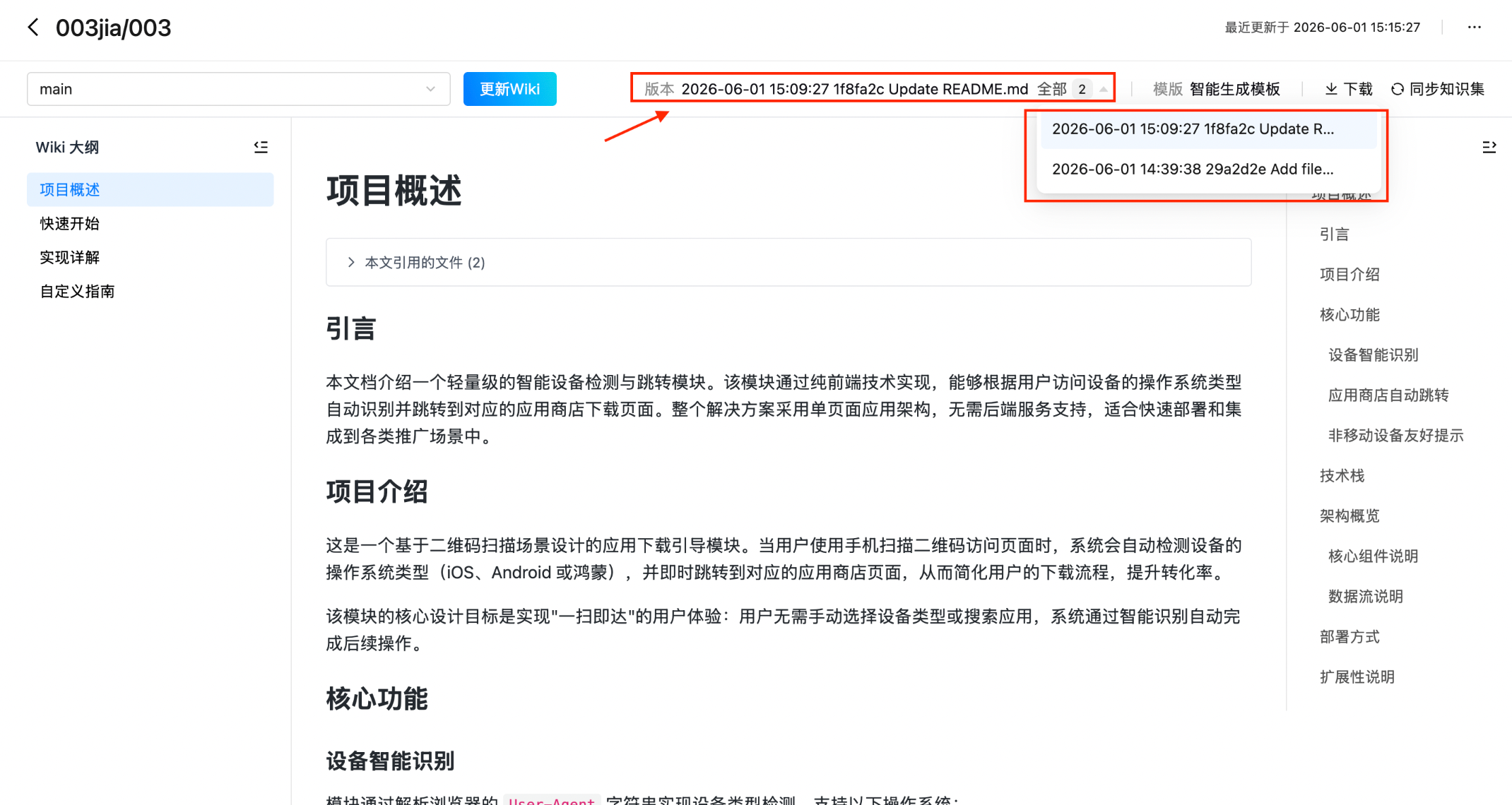Jump to 扩展性说明 in contents list
The width and height of the screenshot is (1512, 805).
click(x=1357, y=677)
